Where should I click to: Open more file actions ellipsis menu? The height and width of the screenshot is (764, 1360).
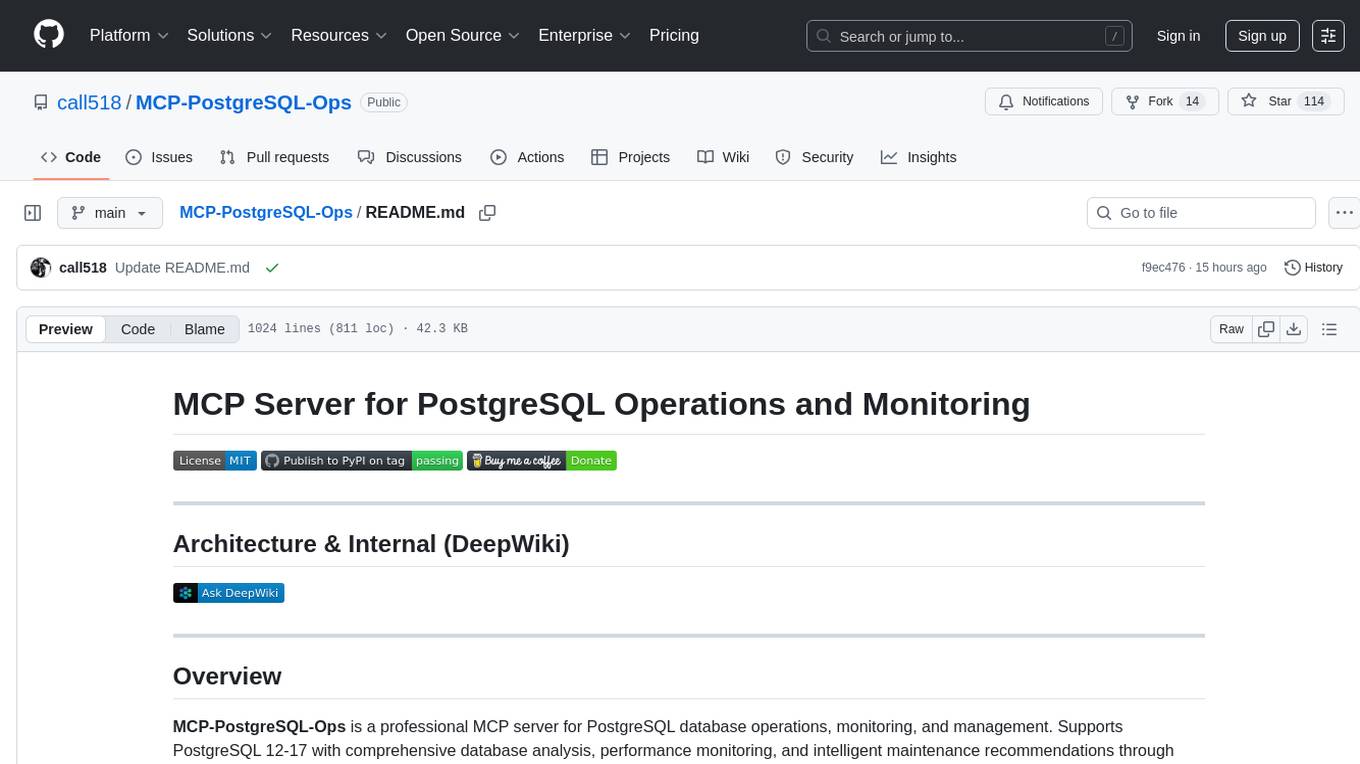tap(1344, 213)
